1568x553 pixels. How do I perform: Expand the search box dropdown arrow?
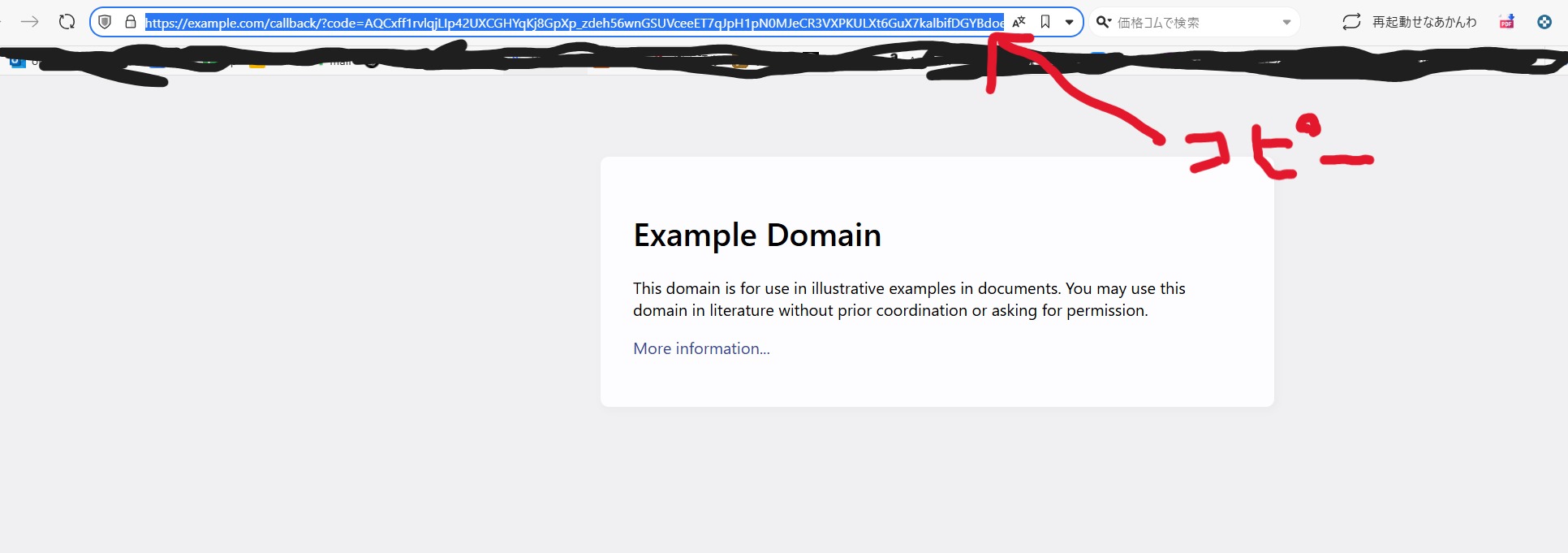pos(1286,22)
